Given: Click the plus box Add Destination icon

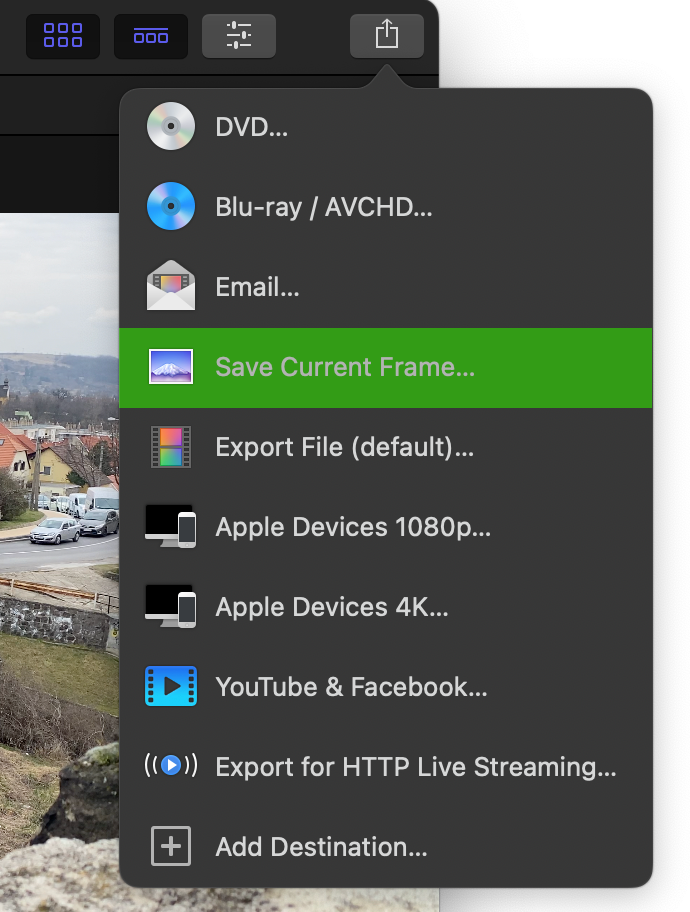Looking at the screenshot, I should pyautogui.click(x=170, y=846).
